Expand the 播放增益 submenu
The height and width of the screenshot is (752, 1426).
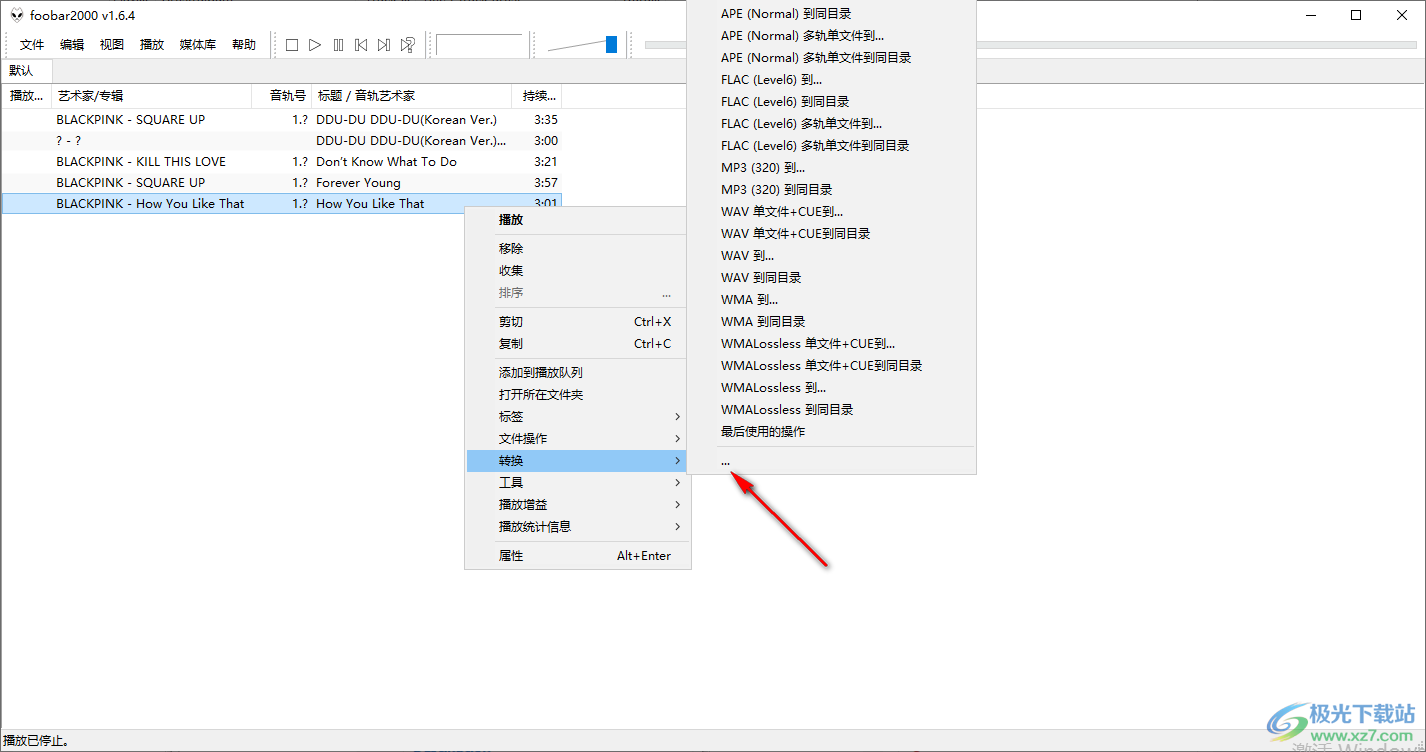[x=578, y=505]
